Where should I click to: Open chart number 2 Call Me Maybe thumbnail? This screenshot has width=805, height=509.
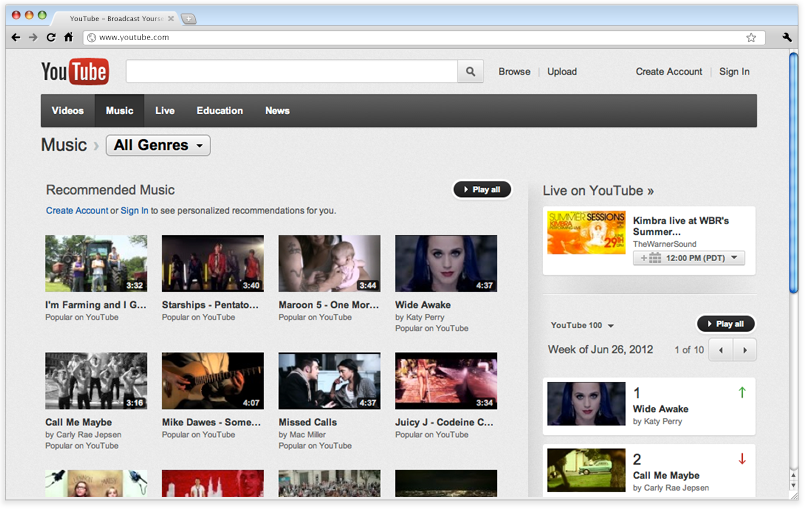click(x=586, y=470)
